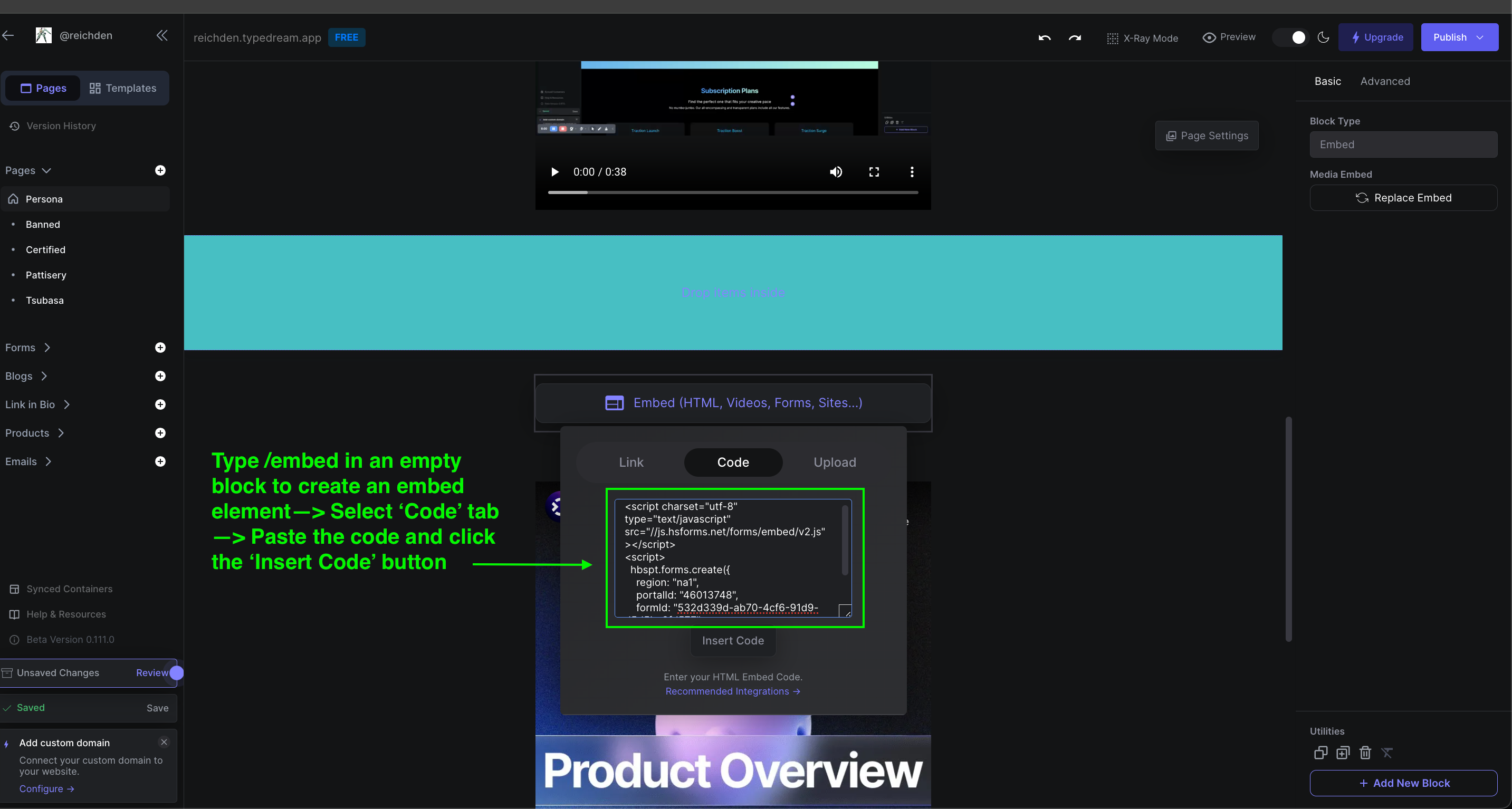The height and width of the screenshot is (809, 1512).
Task: Collapse the Pages section chevron
Action: click(x=46, y=171)
